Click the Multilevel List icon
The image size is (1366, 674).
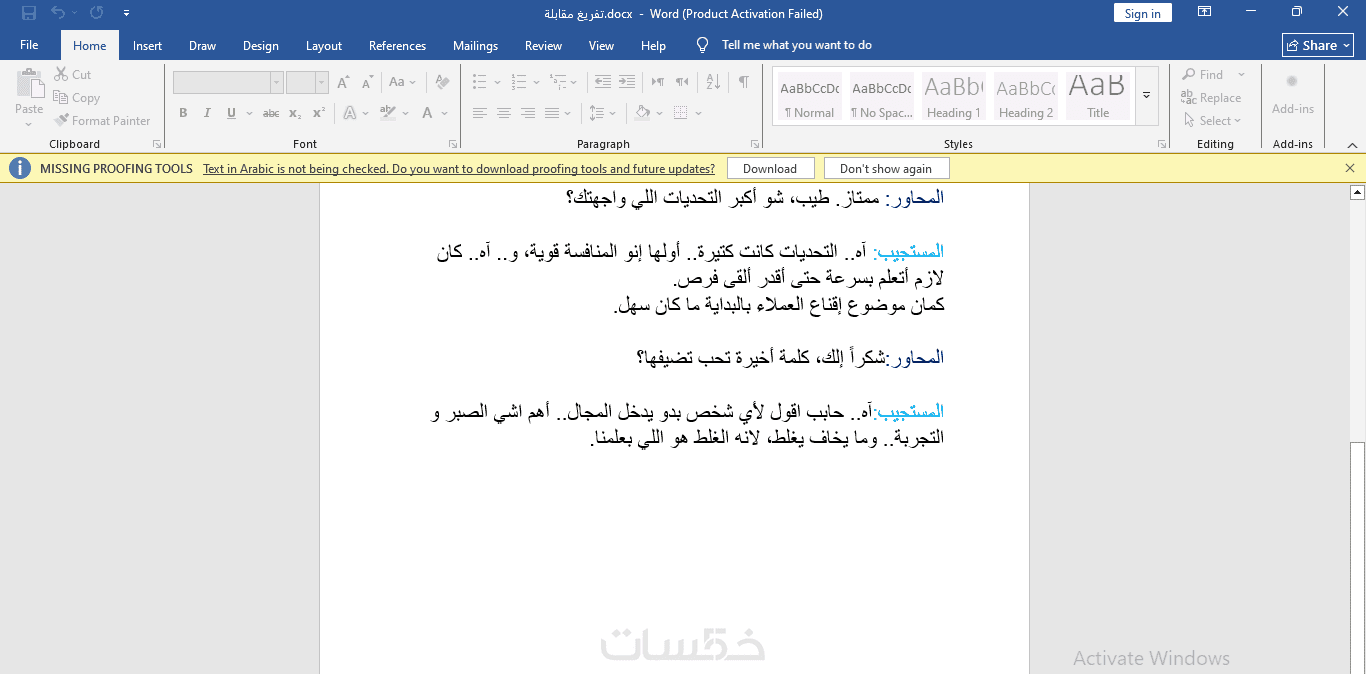556,82
